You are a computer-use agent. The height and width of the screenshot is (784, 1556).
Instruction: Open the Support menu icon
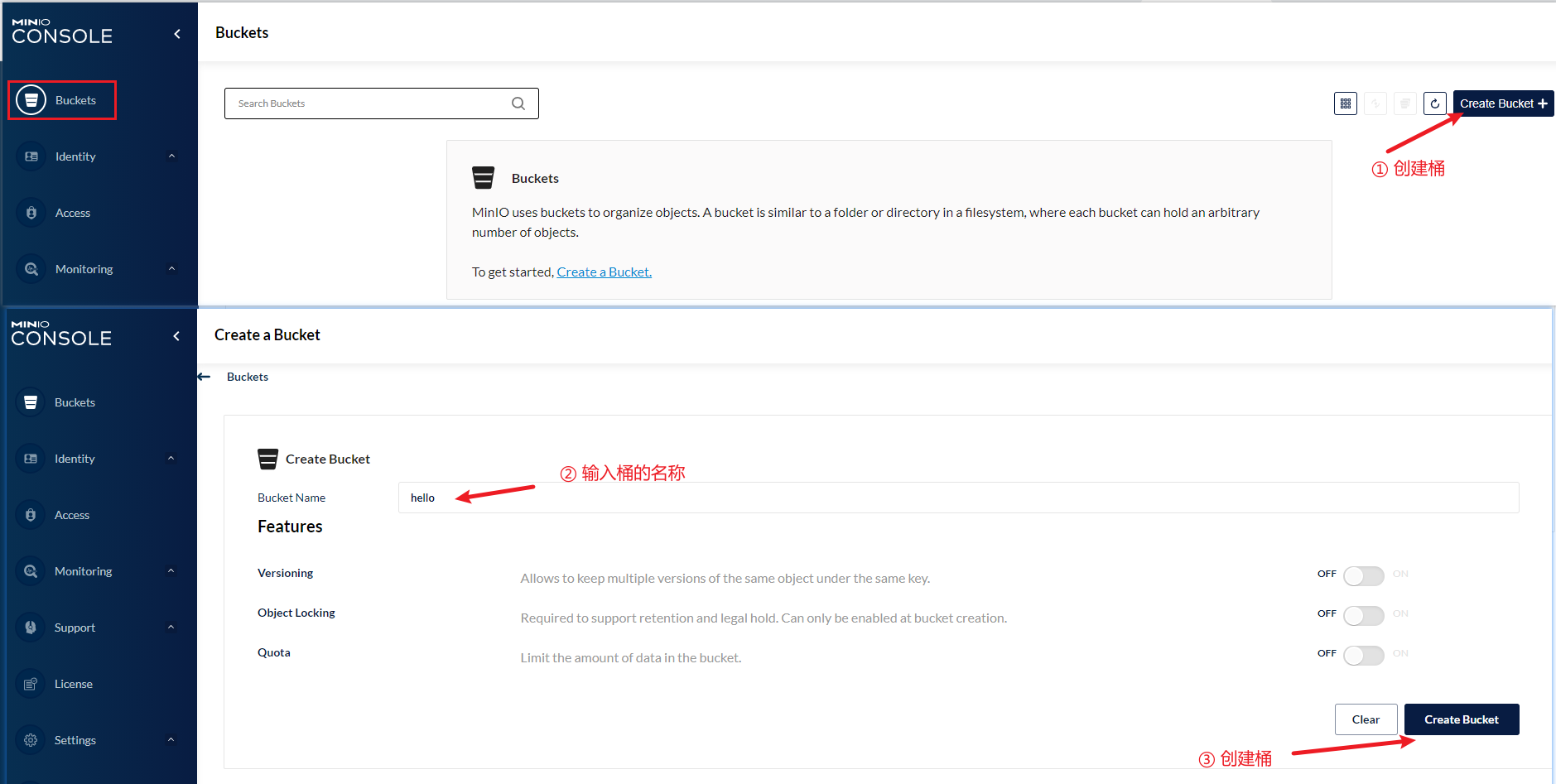(x=31, y=628)
